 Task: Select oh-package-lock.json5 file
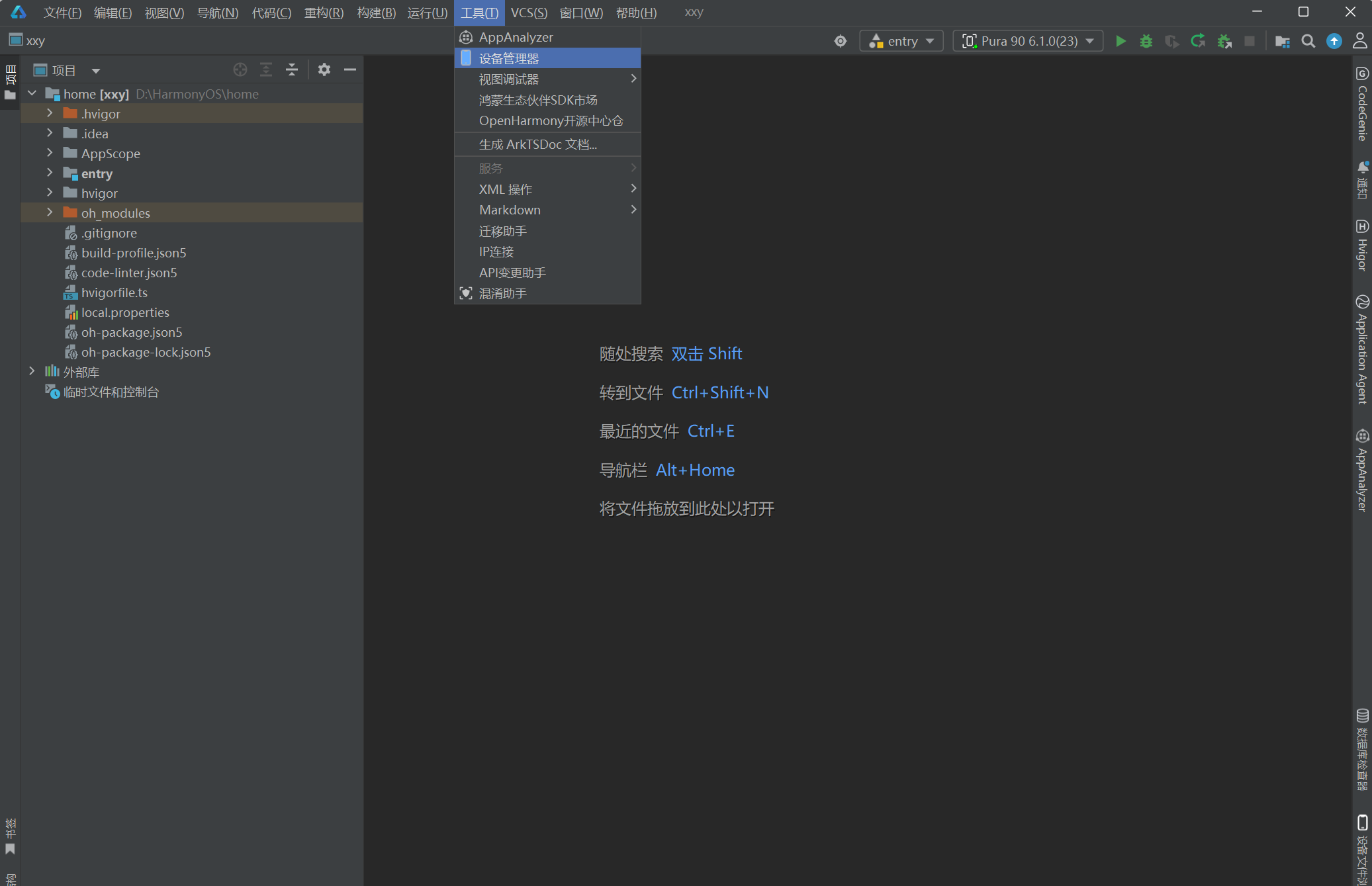[146, 352]
